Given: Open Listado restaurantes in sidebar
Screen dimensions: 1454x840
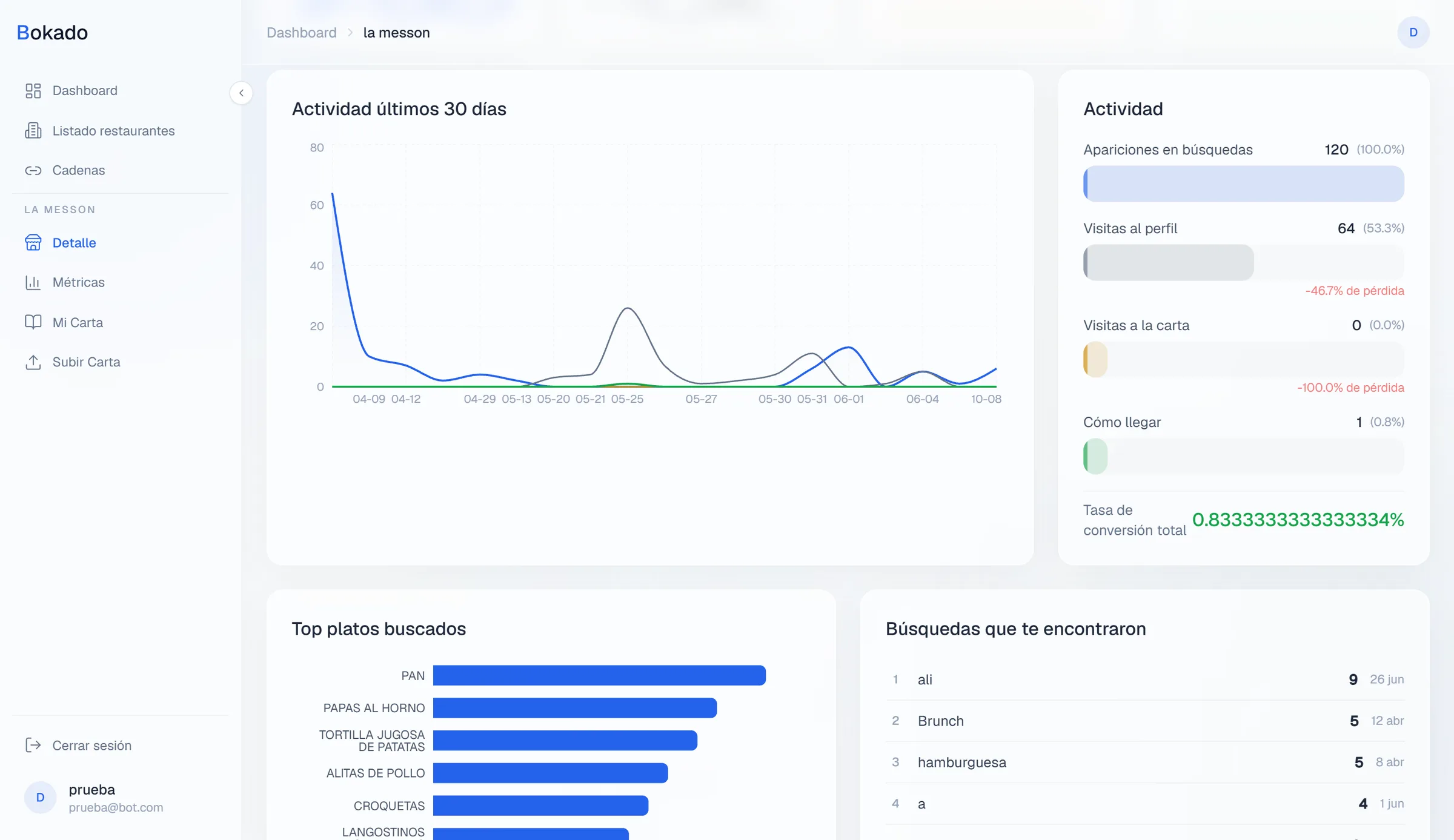Looking at the screenshot, I should [x=121, y=131].
